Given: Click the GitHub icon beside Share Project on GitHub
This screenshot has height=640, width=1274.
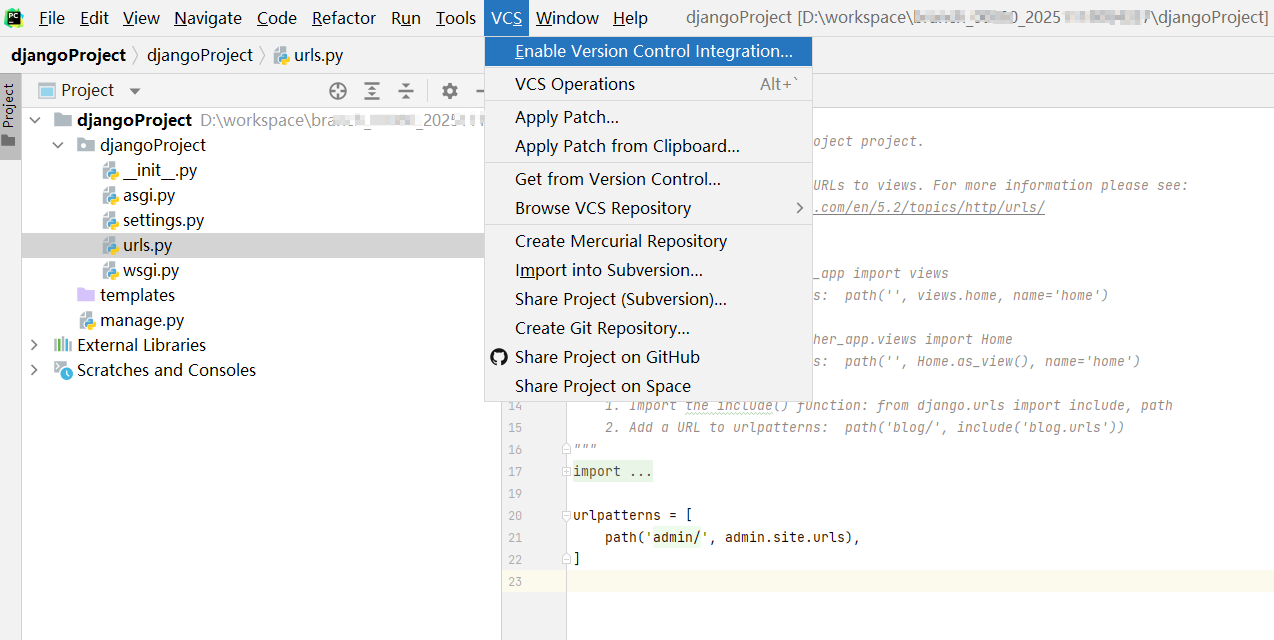Looking at the screenshot, I should 499,357.
